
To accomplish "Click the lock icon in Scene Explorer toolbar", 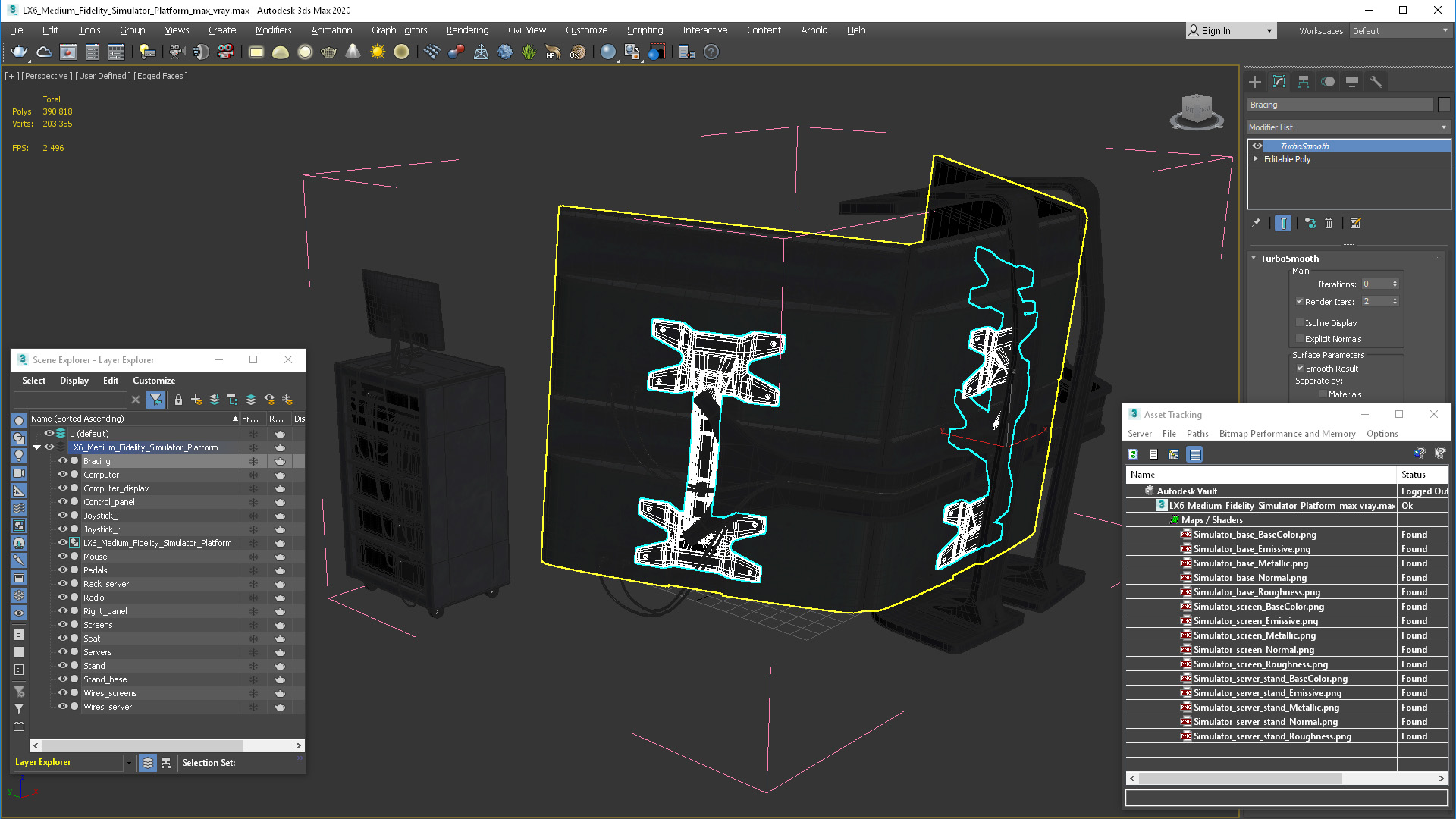I will [x=178, y=400].
